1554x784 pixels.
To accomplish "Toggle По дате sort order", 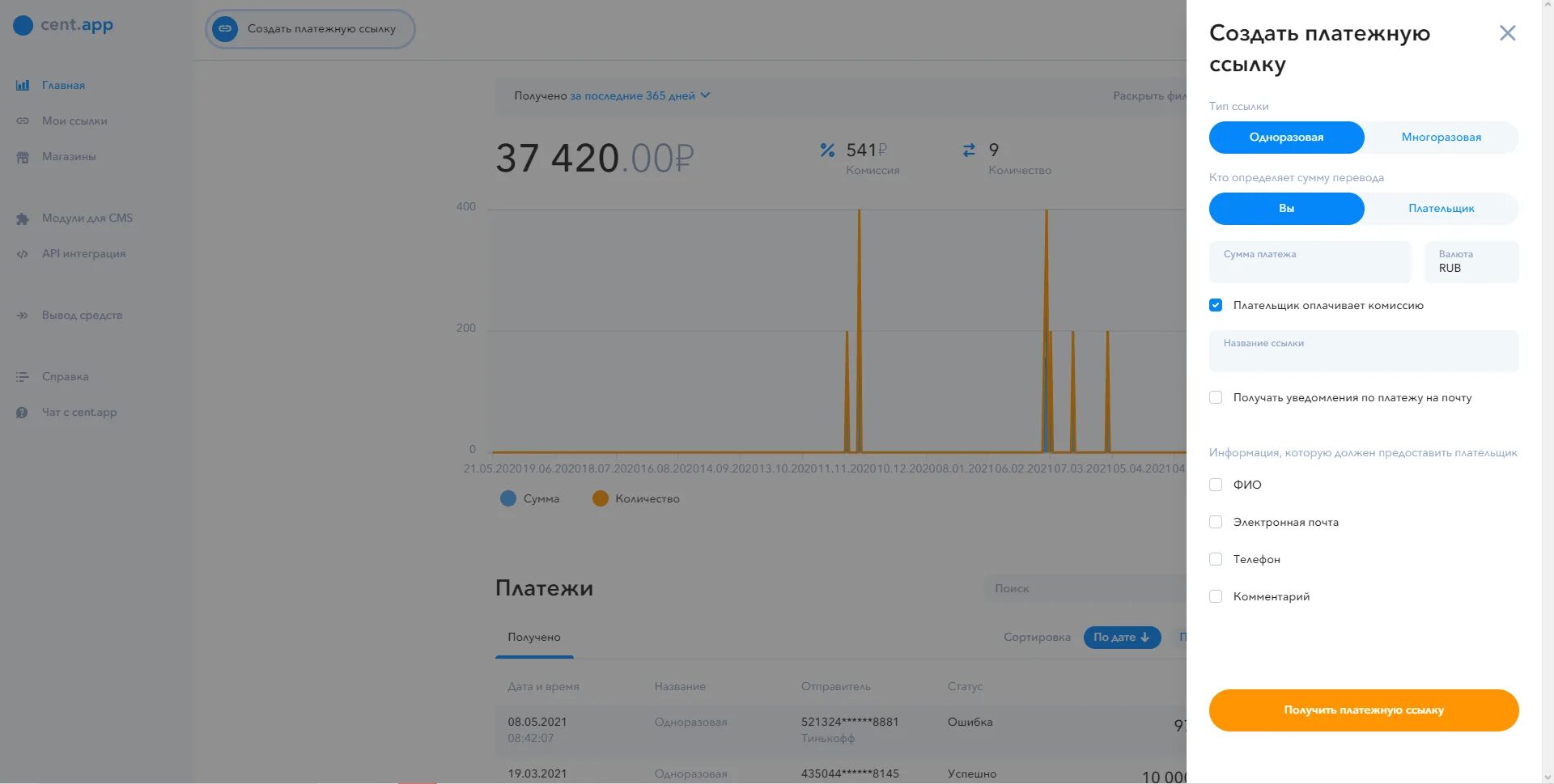I will 1122,638.
